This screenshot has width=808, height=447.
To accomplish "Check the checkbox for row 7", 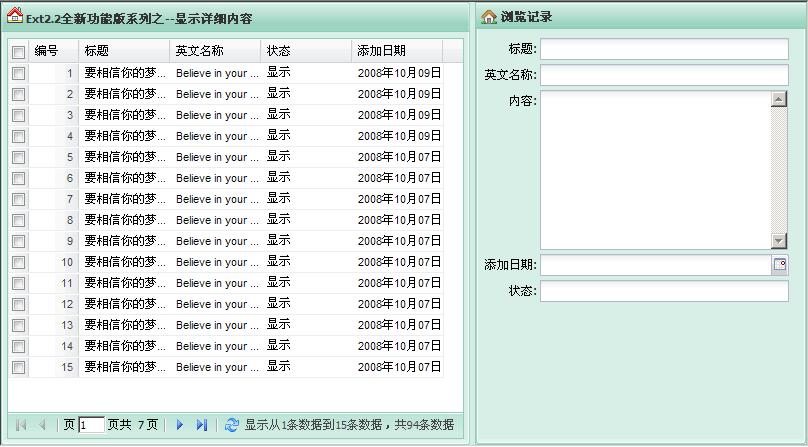I will 19,199.
